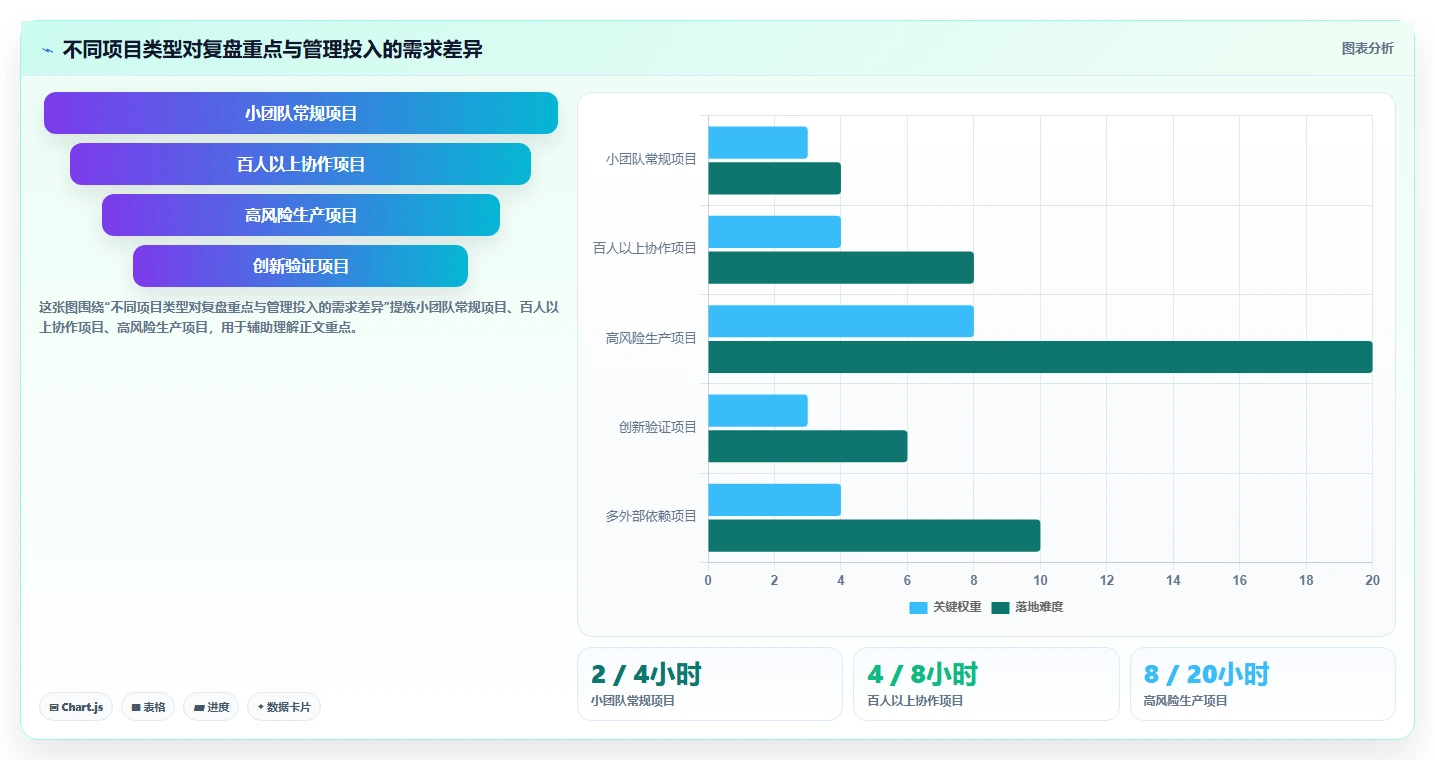Click the 落地难度 bar for 小团队常规项目
This screenshot has height=760, width=1435.
(x=775, y=179)
